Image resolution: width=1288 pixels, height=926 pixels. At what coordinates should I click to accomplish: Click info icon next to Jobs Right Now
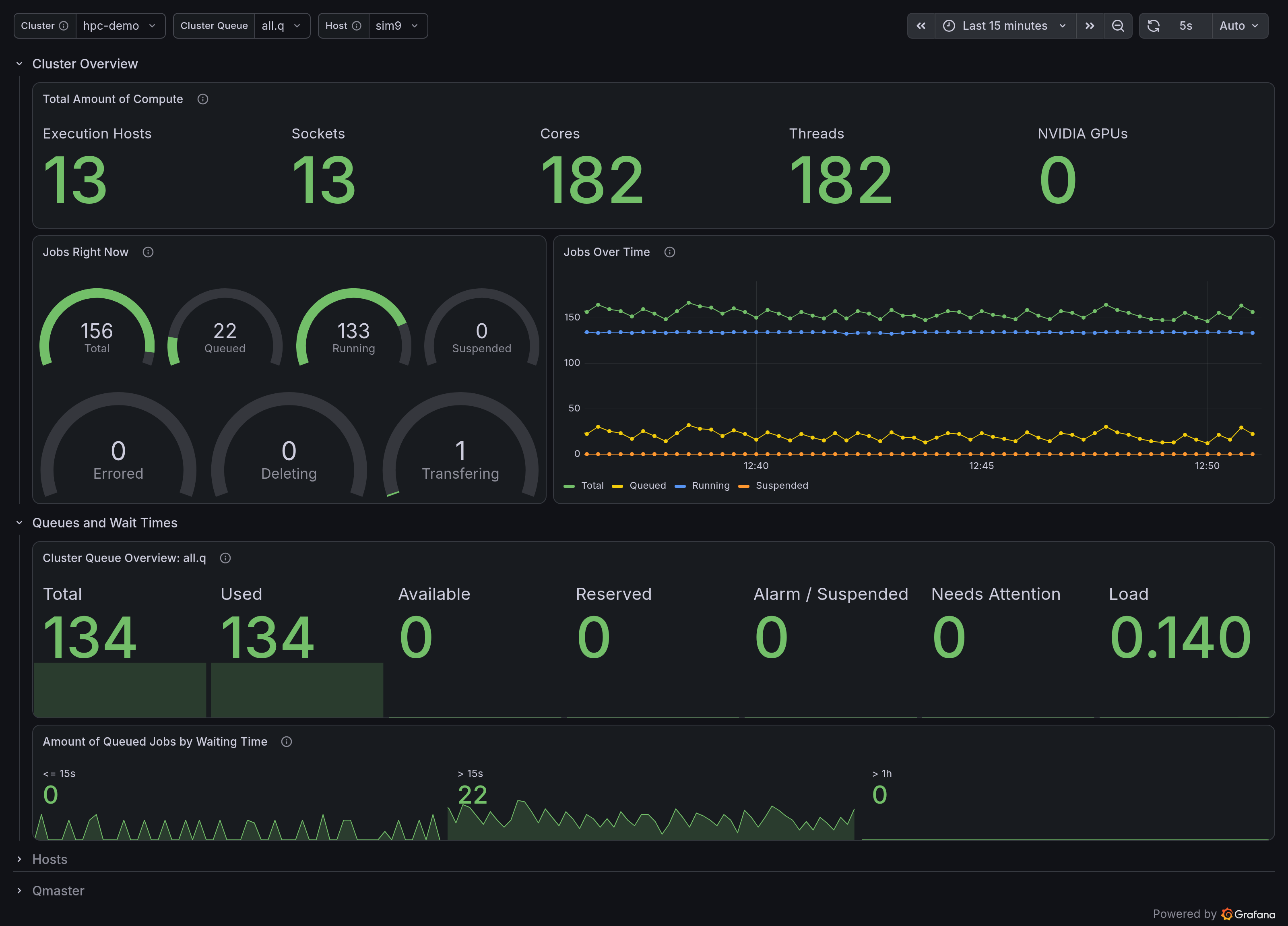point(148,252)
